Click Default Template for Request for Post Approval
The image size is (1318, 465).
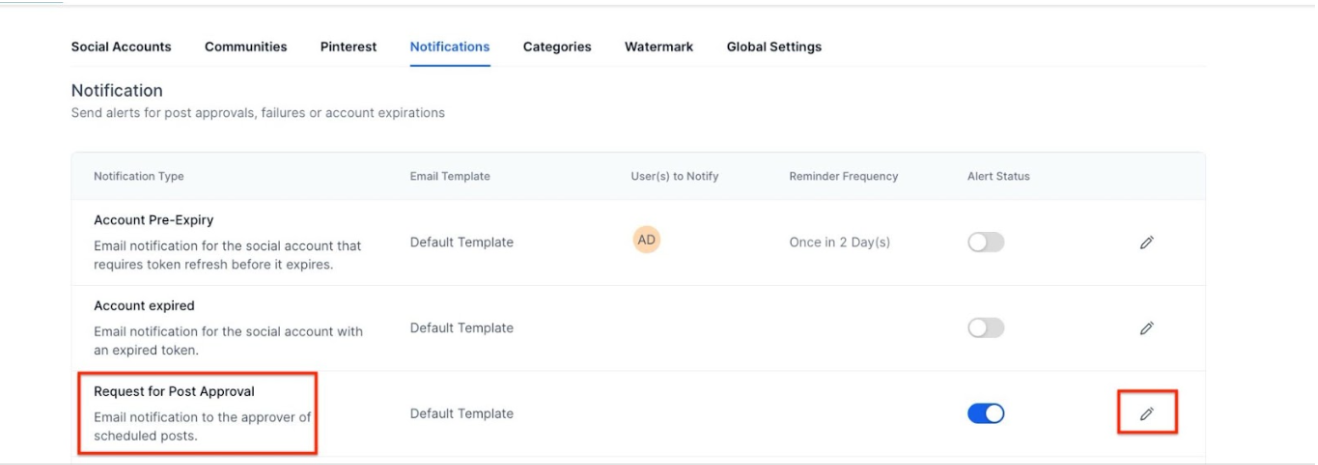[461, 413]
